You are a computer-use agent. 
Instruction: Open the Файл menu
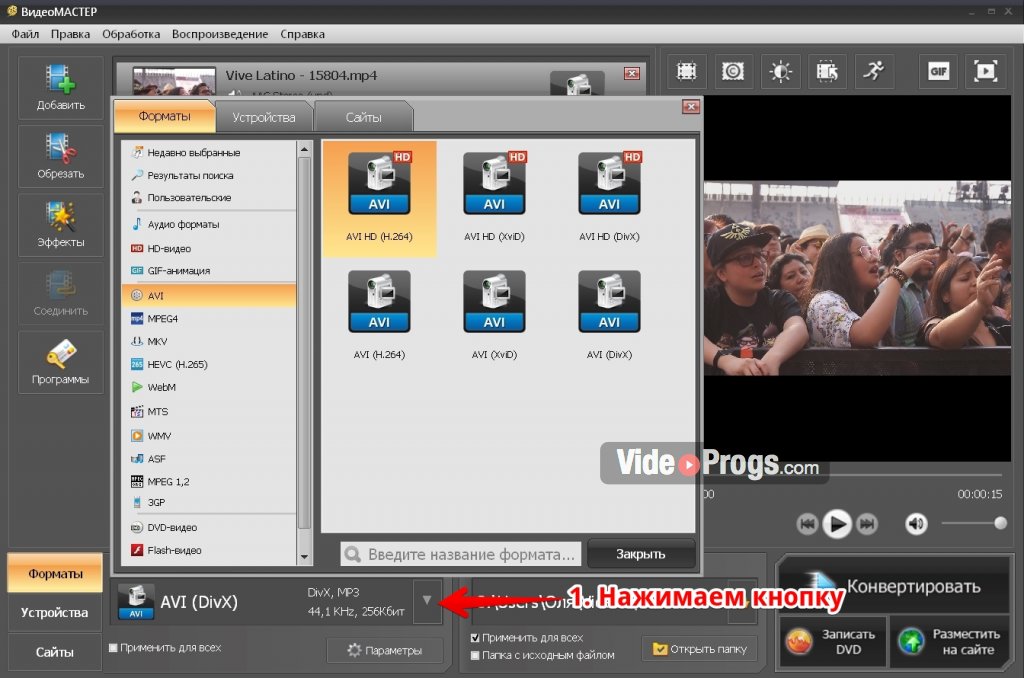coord(25,34)
